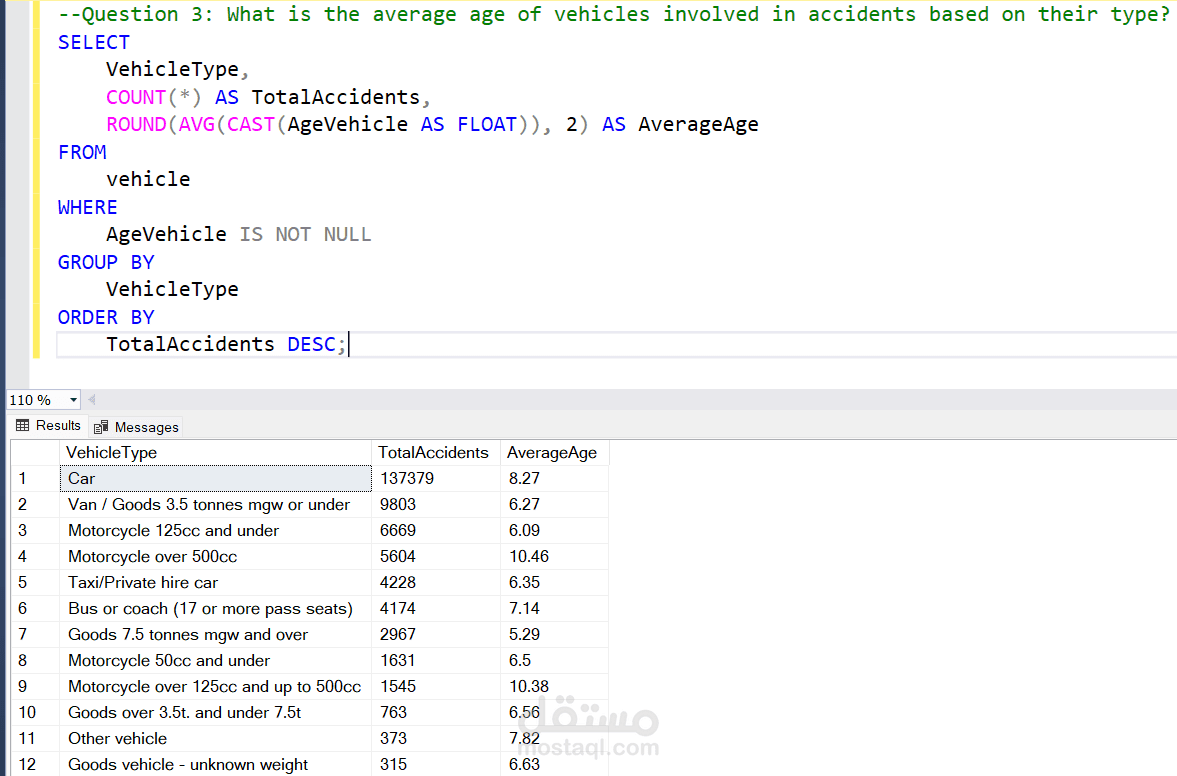Click AverageAge value 6.35
The image size is (1177, 776).
(x=555, y=582)
